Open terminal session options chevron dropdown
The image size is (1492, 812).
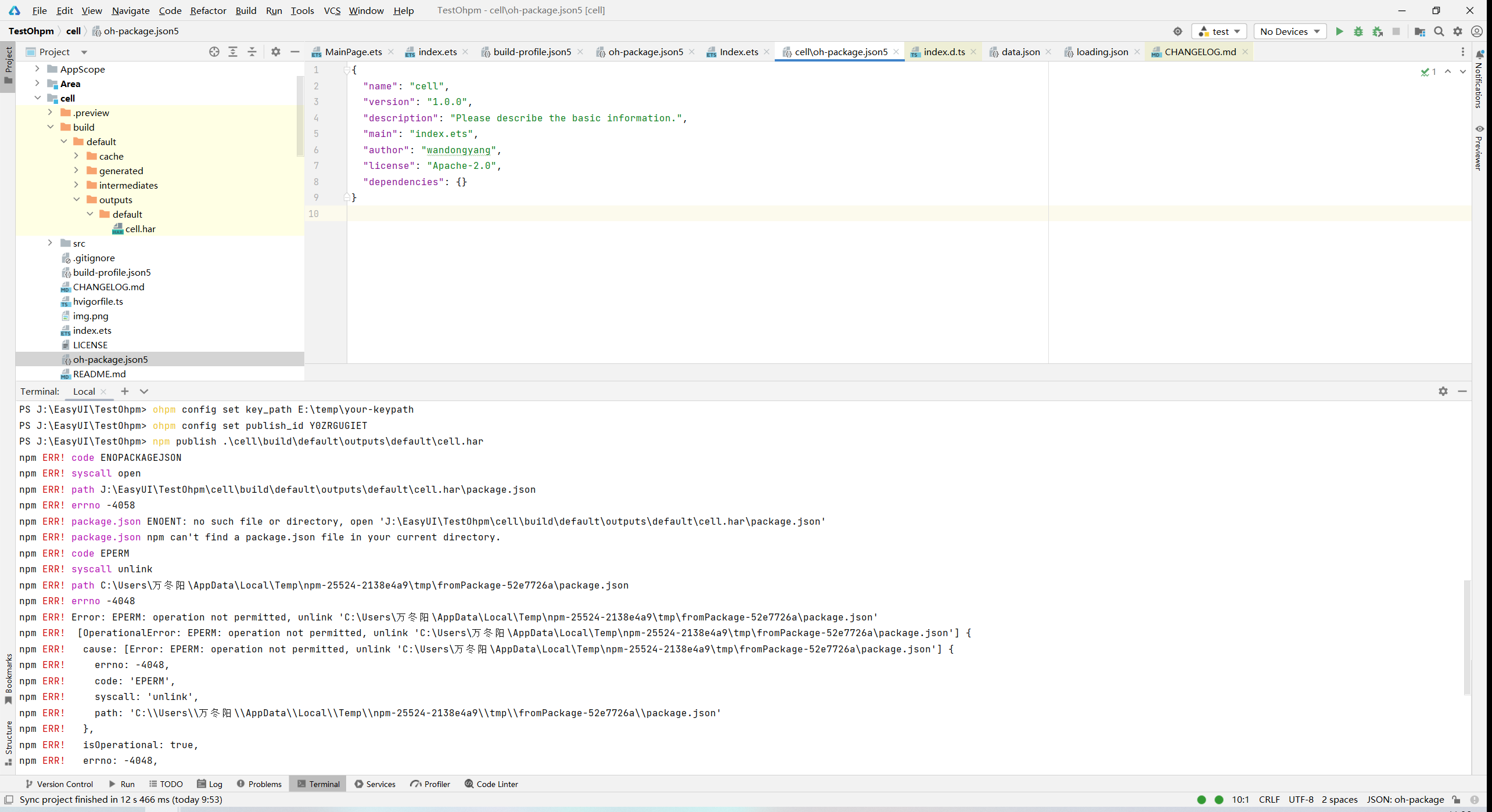[x=144, y=391]
